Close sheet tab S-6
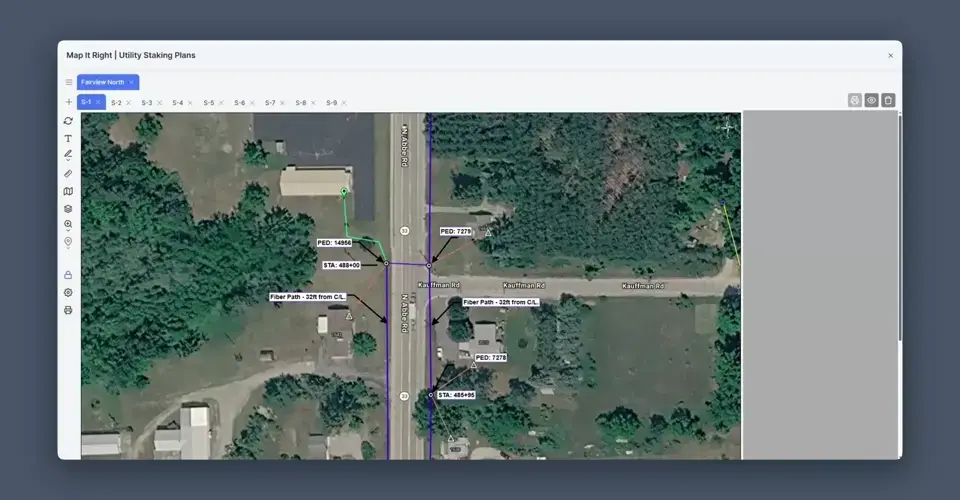Viewport: 960px width, 500px height. (252, 103)
